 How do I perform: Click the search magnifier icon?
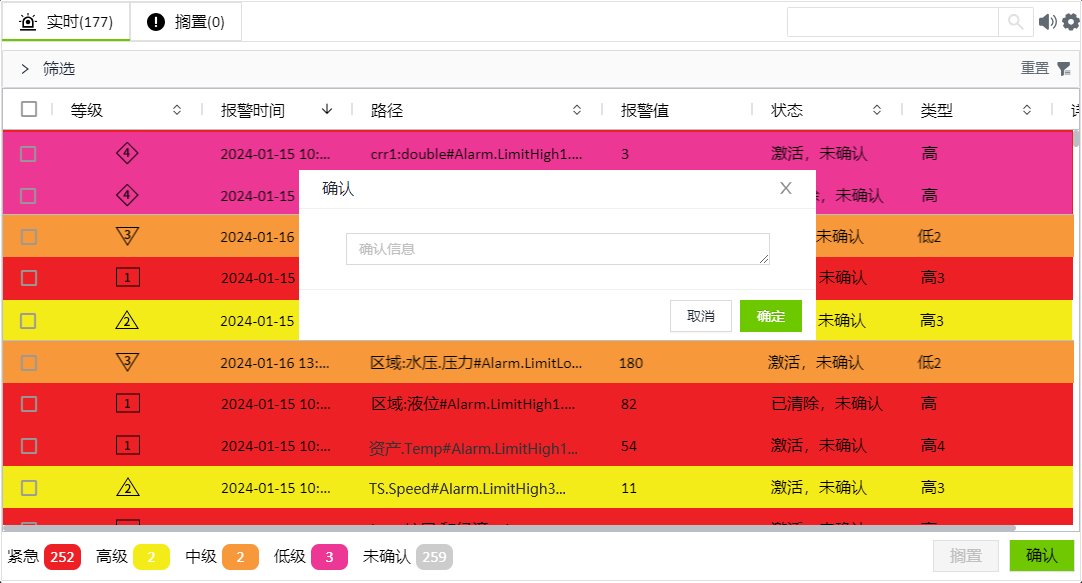pos(1015,22)
